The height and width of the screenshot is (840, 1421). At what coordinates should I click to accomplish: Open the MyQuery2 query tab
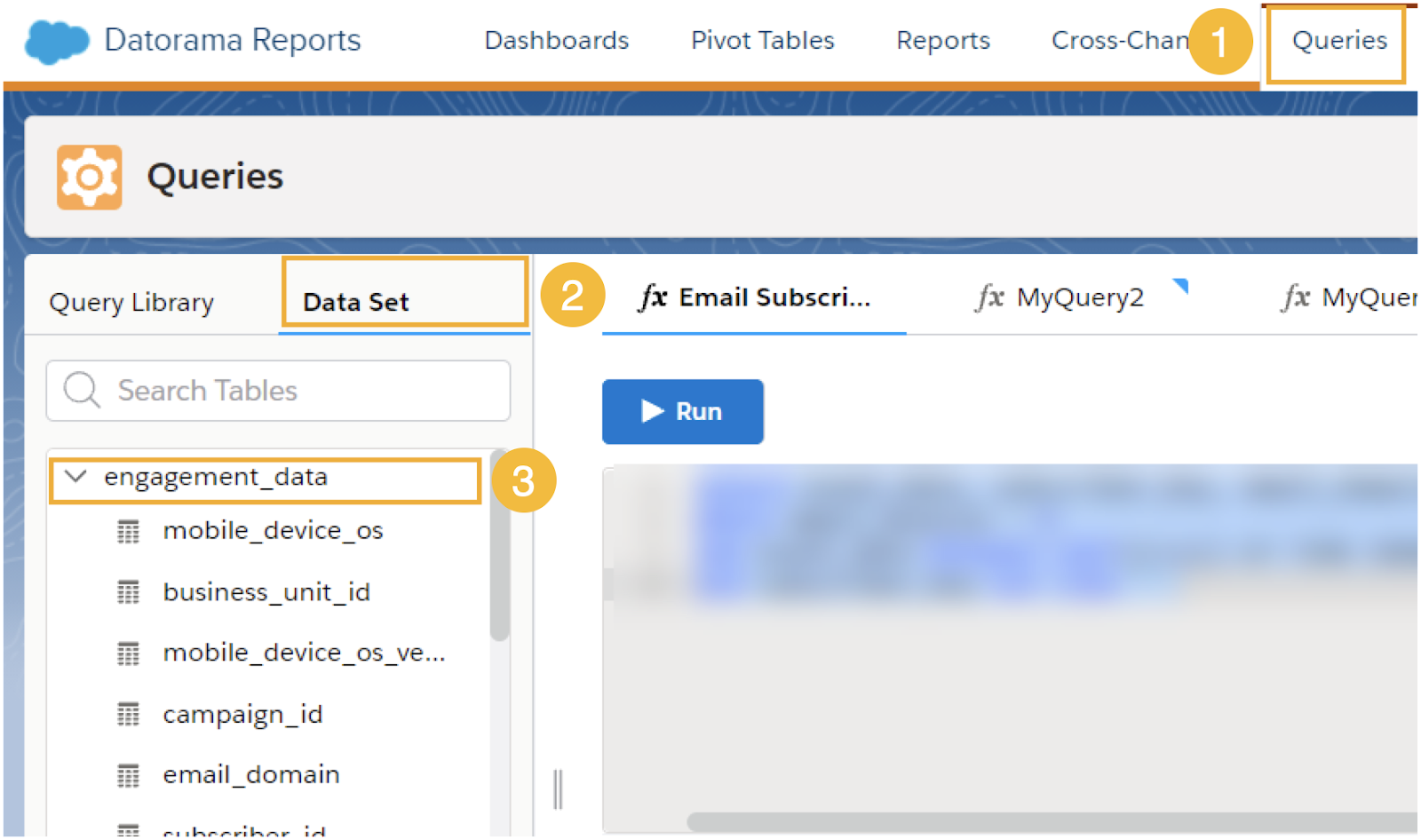[x=1080, y=297]
